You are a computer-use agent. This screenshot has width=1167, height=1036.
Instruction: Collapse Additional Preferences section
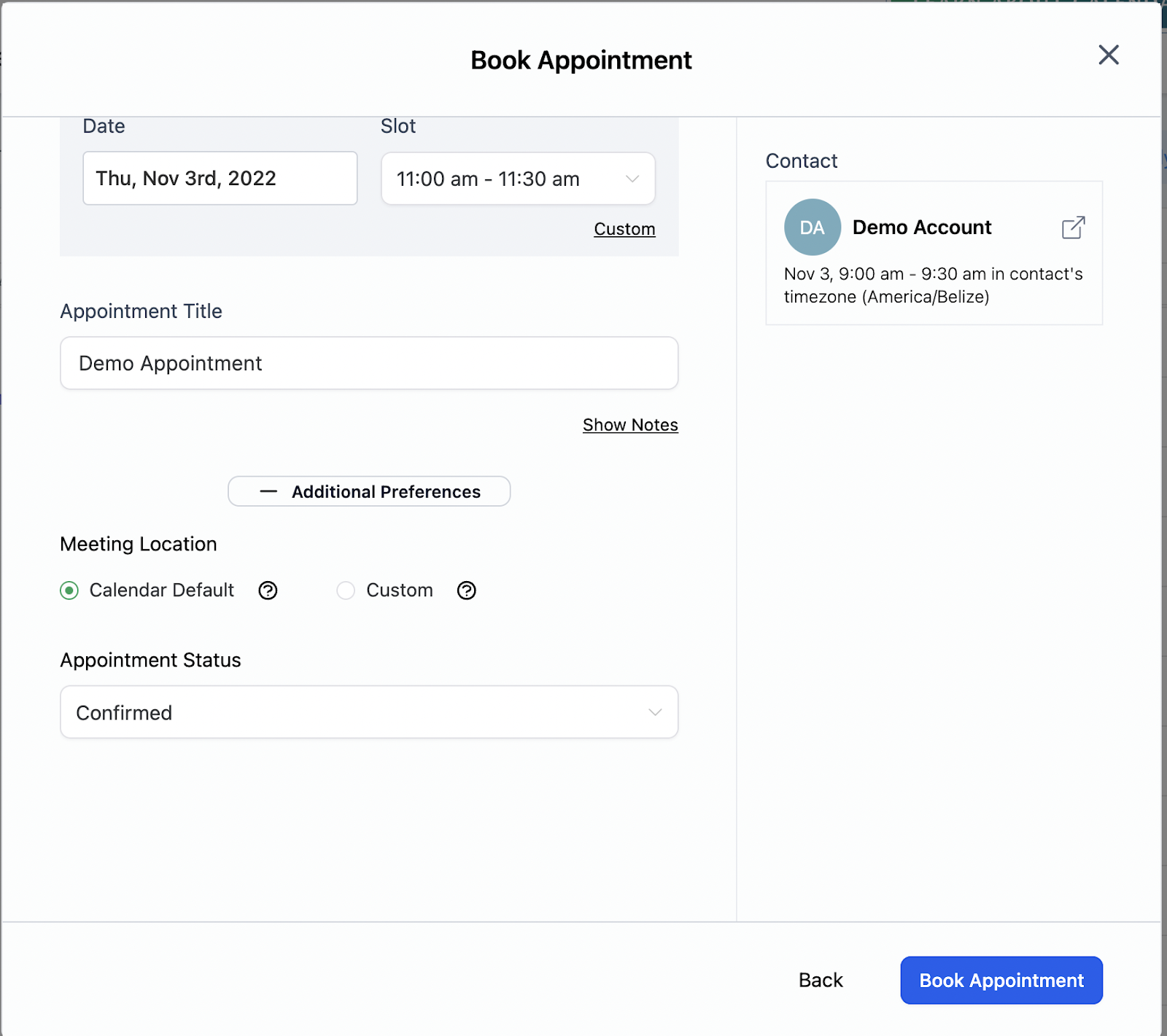pyautogui.click(x=369, y=492)
